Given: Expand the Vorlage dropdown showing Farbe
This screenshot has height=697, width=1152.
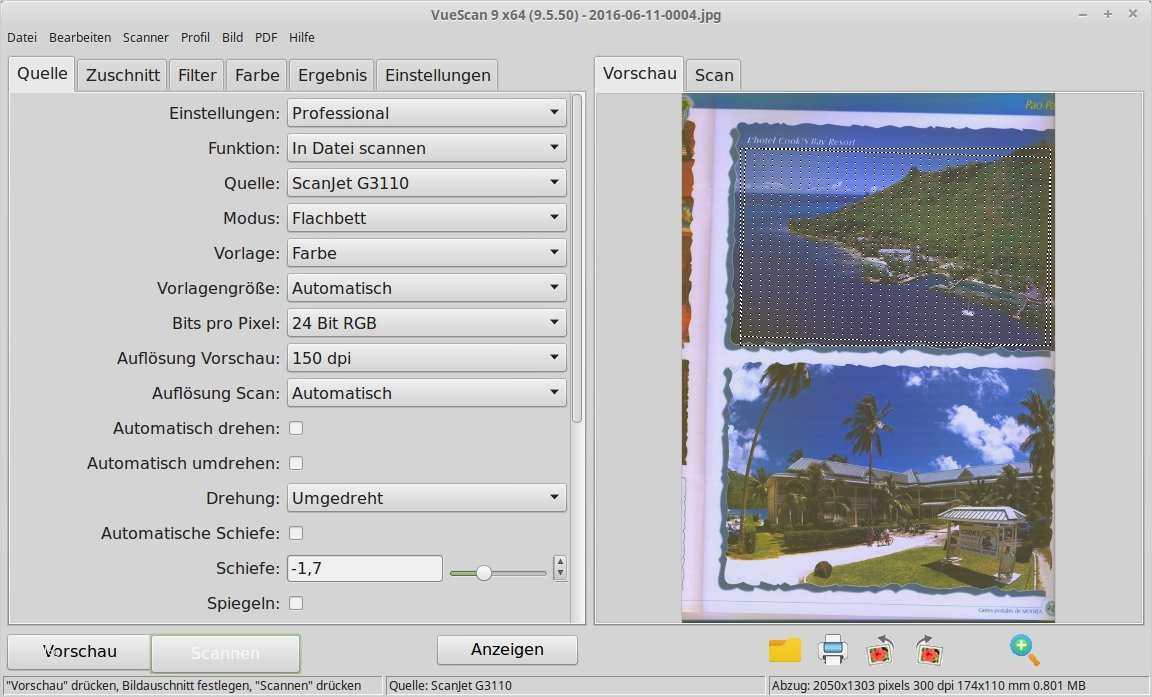Looking at the screenshot, I should [426, 253].
